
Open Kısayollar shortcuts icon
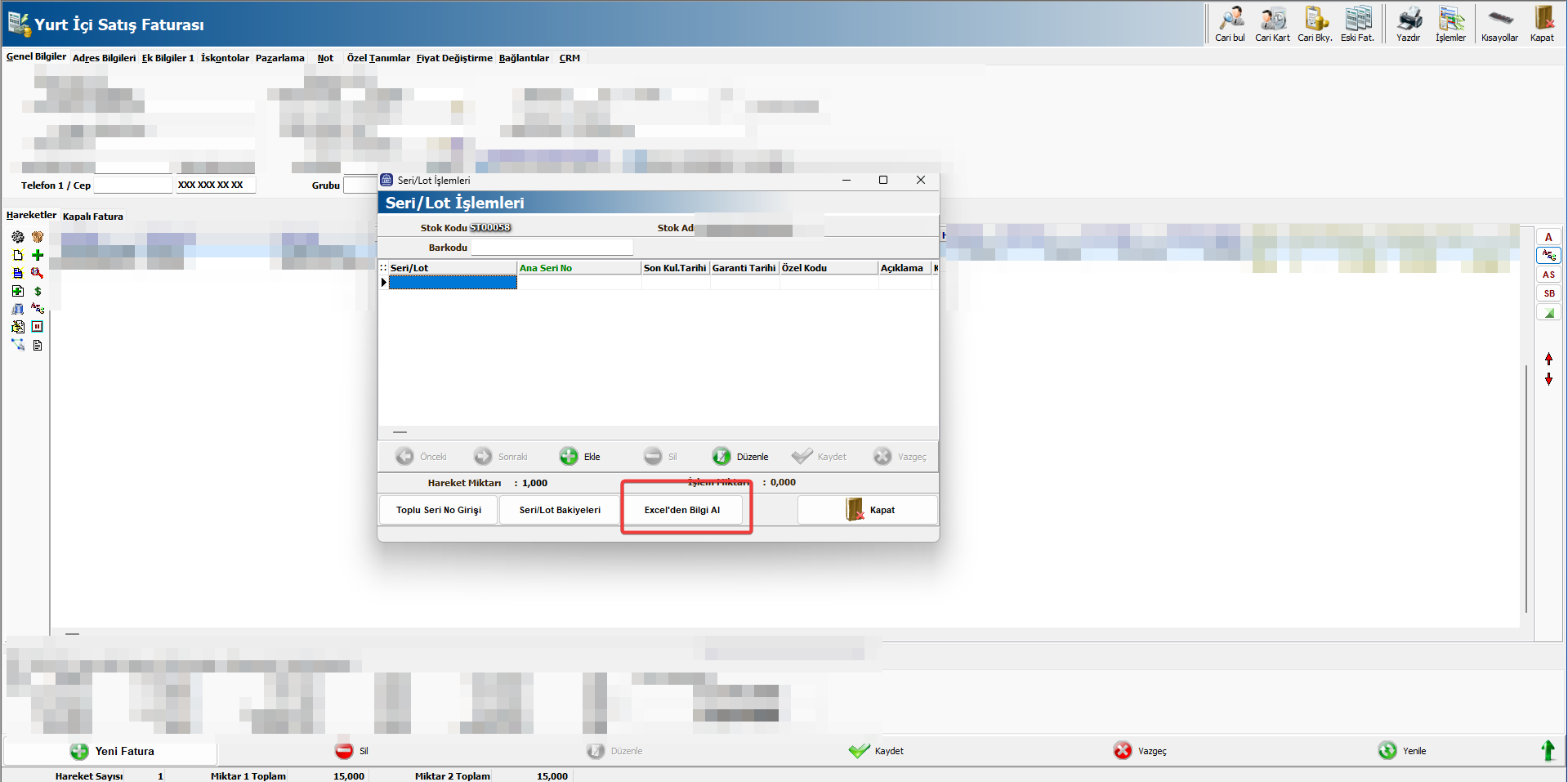pos(1499,23)
